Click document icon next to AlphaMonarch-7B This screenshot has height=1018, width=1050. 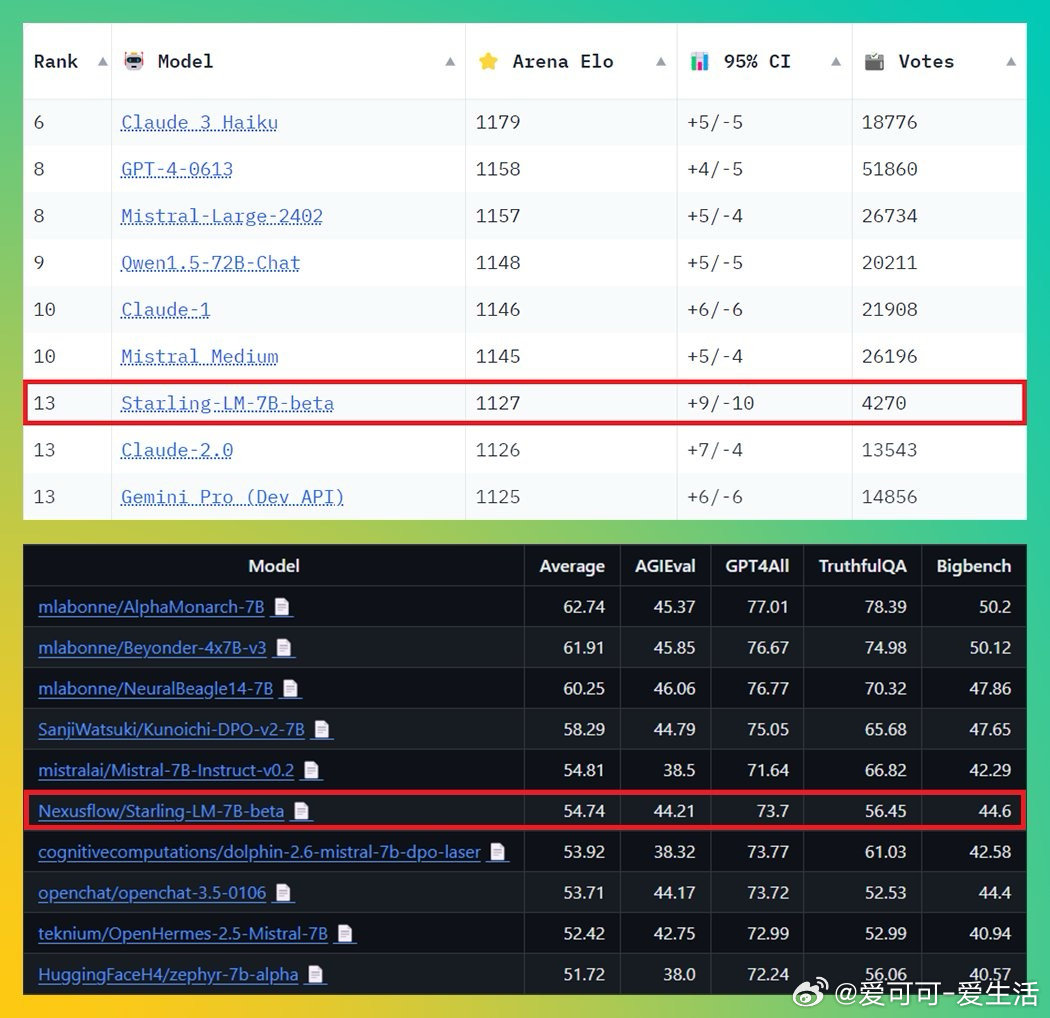coord(282,607)
